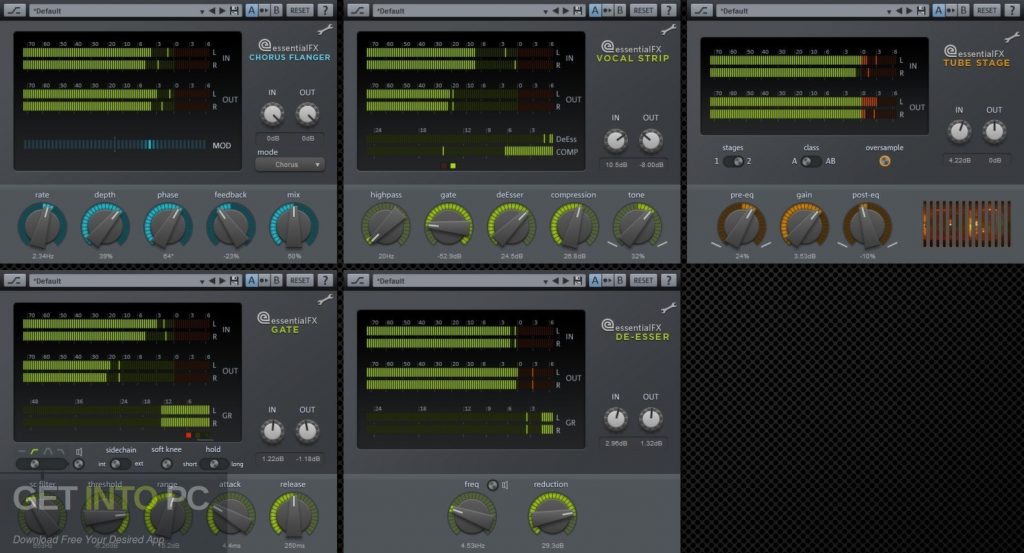The width and height of the screenshot is (1024, 553).
Task: Copy A to B in Chorus Flanger
Action: pos(264,10)
